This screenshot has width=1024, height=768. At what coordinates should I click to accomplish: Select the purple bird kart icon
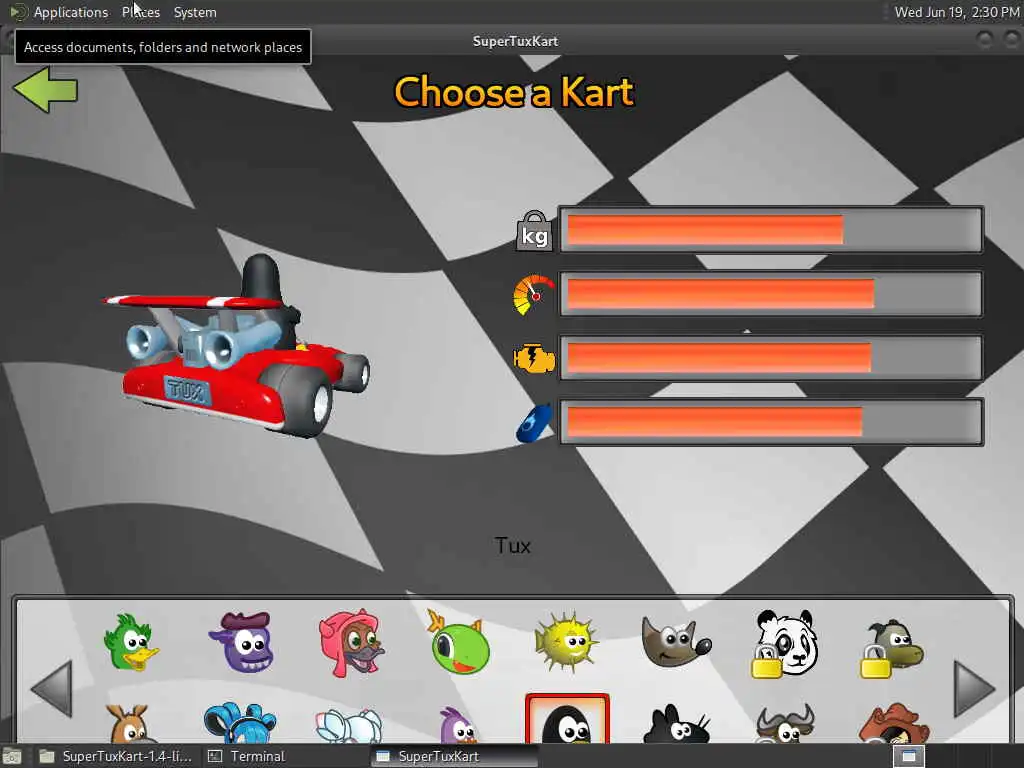pos(458,725)
